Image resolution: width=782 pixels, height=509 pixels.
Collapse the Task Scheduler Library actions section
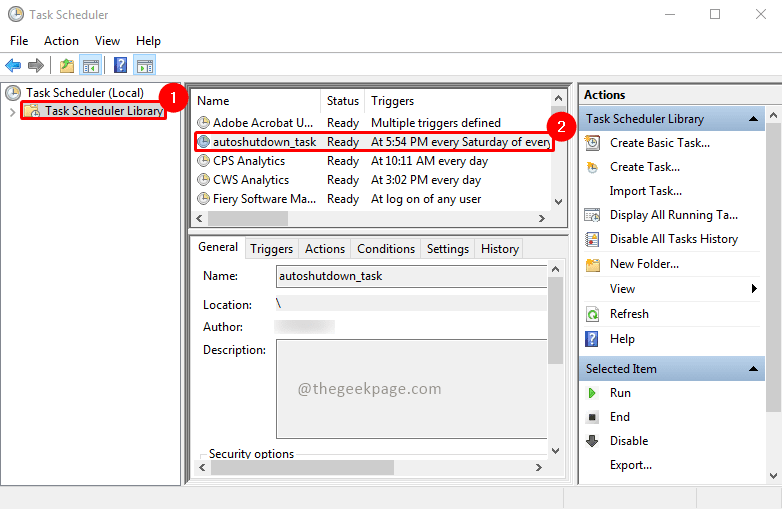pyautogui.click(x=753, y=119)
